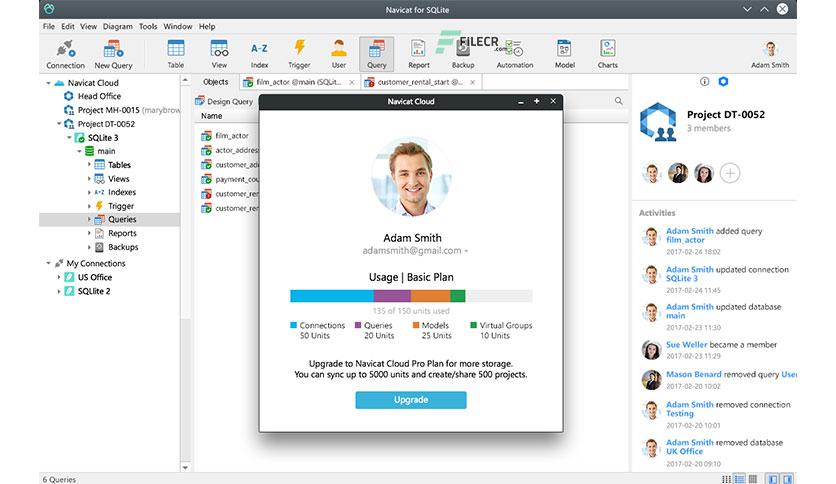Open Sue Weller link in Activities
The height and width of the screenshot is (484, 836).
point(687,345)
